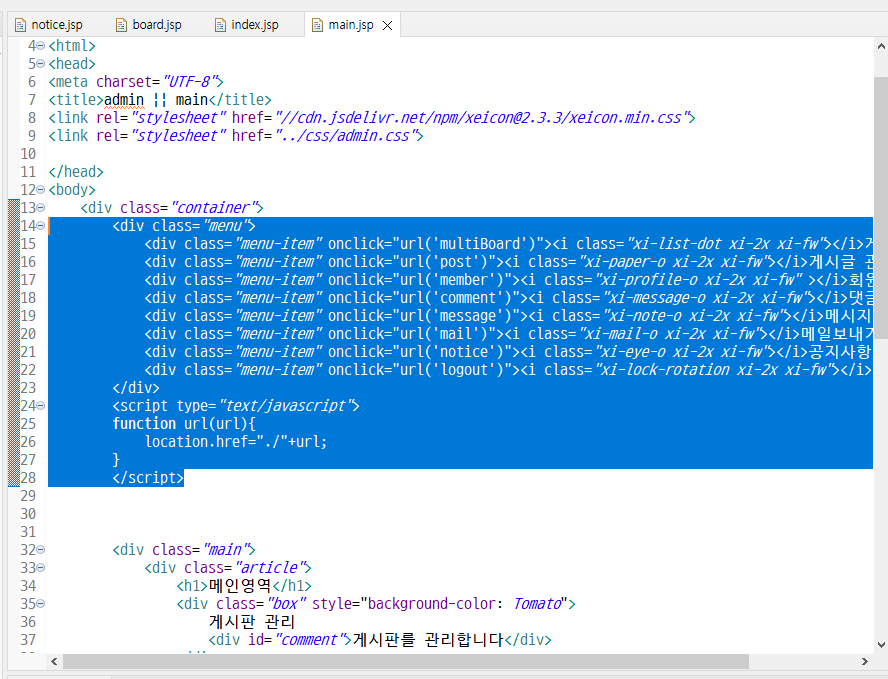
Task: Collapse menu div fold on line 14
Action: click(x=41, y=226)
